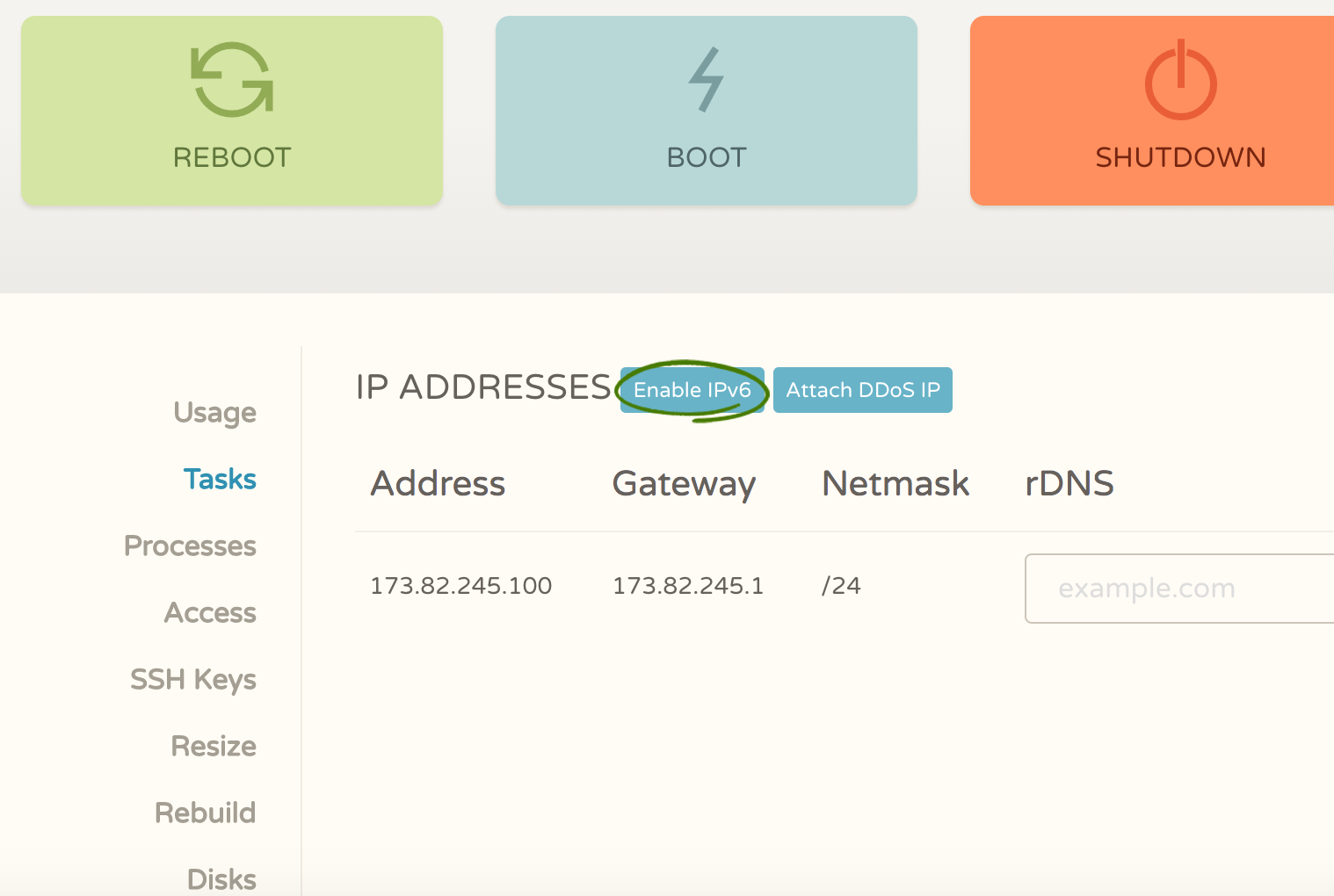Viewport: 1334px width, 896px height.
Task: Select the Tasks sidebar item
Action: click(x=220, y=479)
